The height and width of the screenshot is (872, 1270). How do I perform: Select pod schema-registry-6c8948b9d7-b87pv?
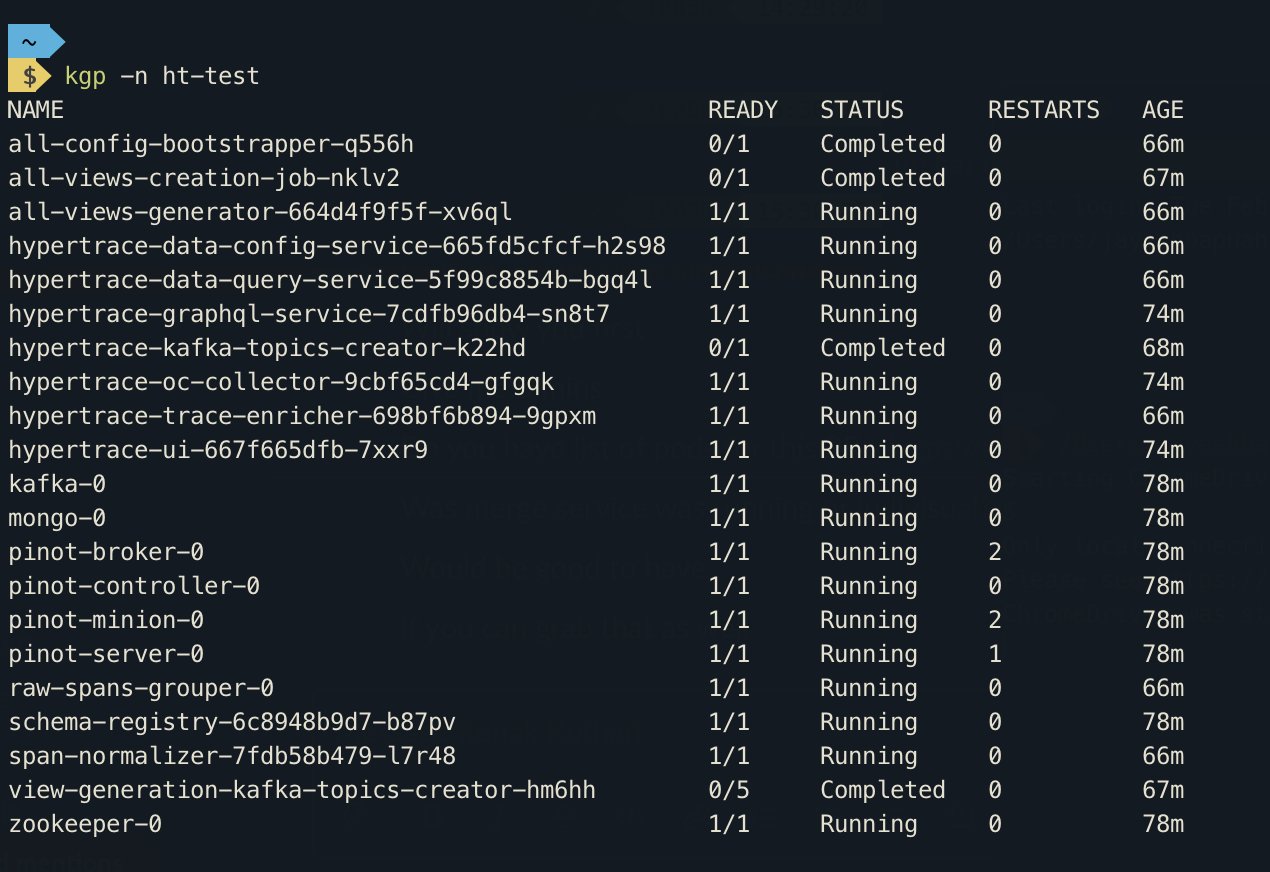(232, 722)
